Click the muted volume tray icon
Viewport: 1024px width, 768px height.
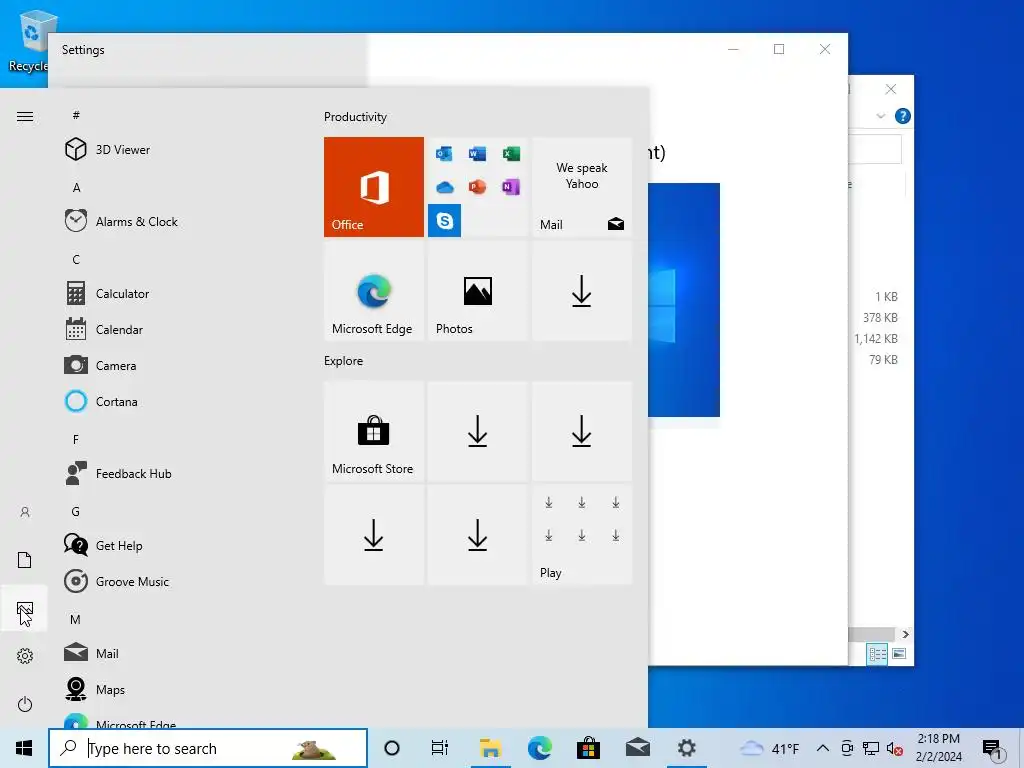click(x=895, y=748)
